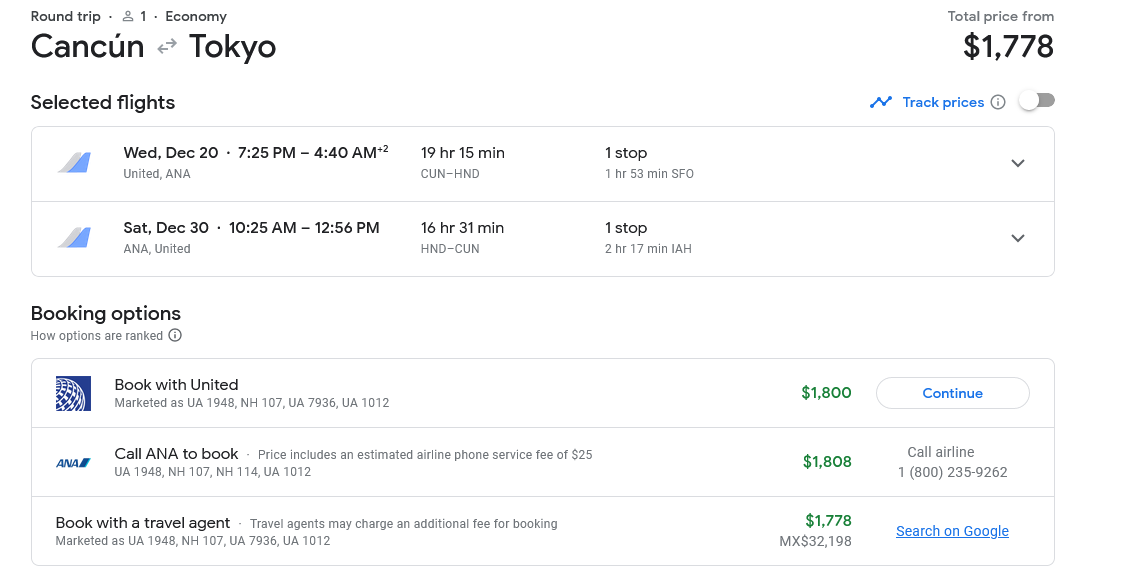The width and height of the screenshot is (1140, 570).
Task: Click the How options are ranked text
Action: click(x=97, y=336)
